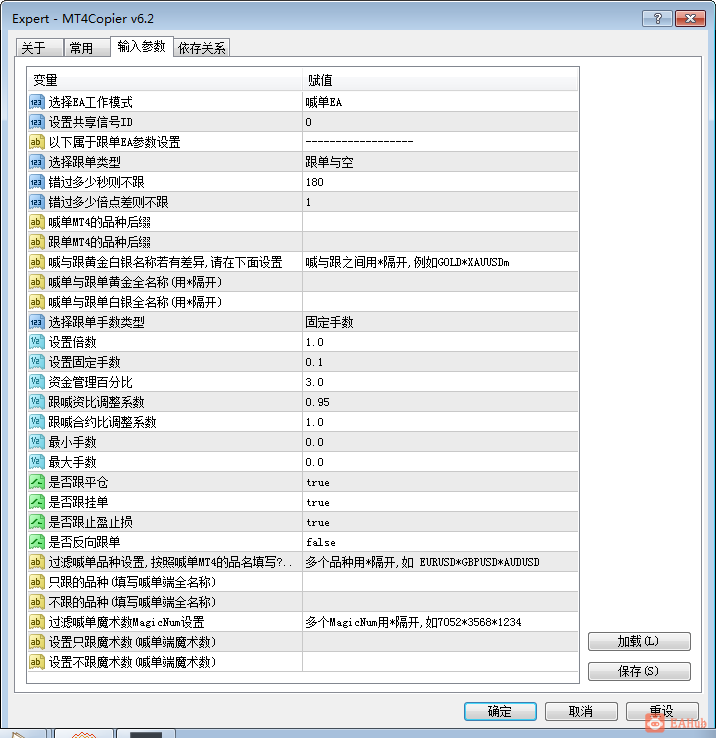Click the double icon beside 最小手数

[x=37, y=442]
